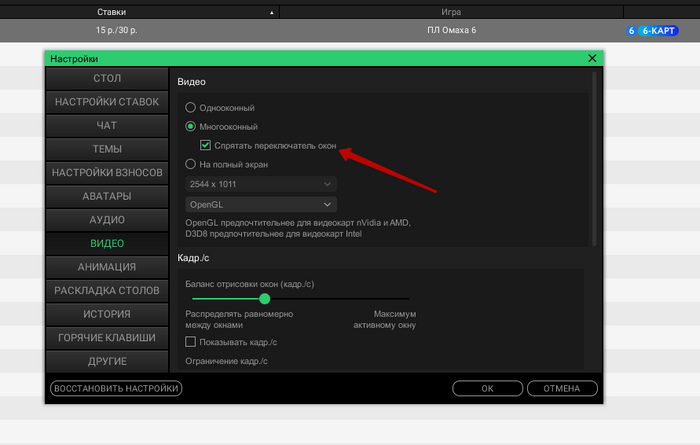Switch to the АВАТАРЫ tab

coord(107,196)
